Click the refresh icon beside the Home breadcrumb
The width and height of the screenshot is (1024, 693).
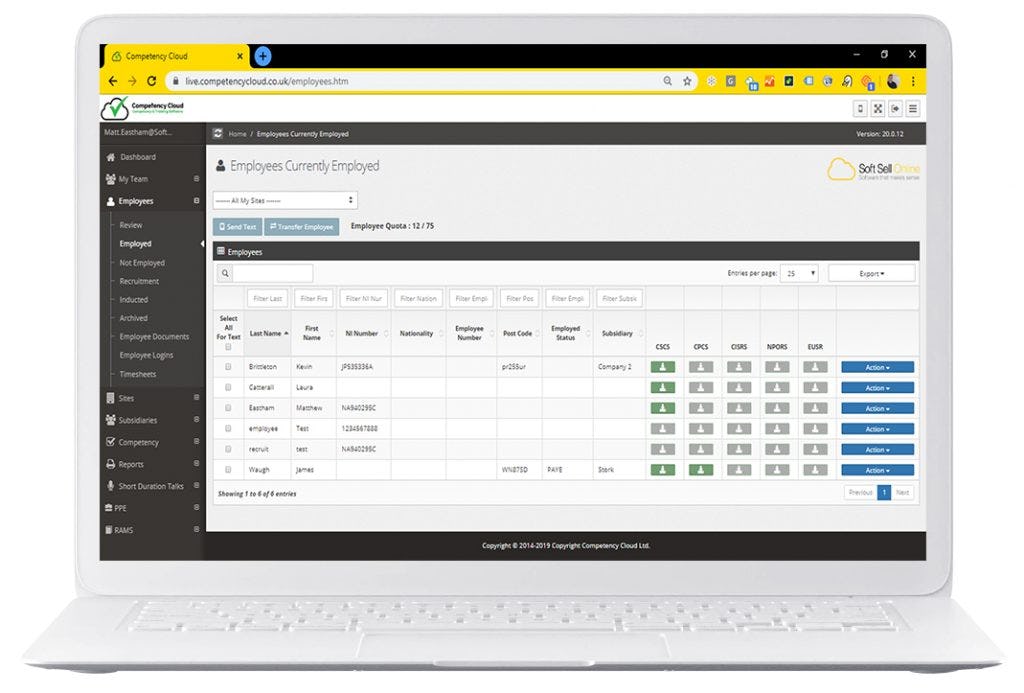(x=216, y=133)
